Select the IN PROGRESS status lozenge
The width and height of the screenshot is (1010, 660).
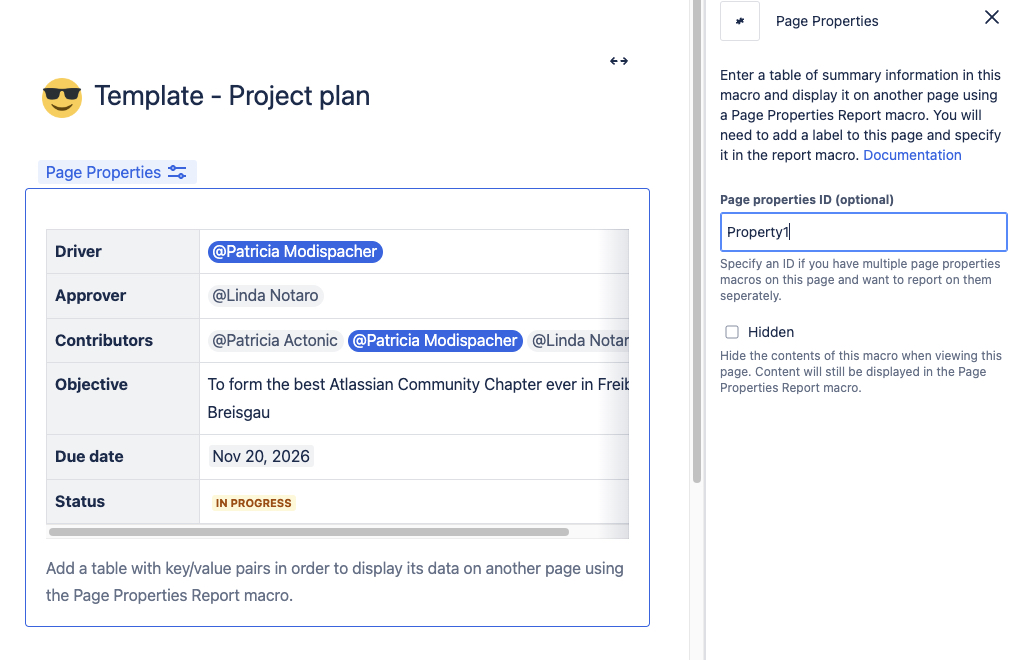(252, 502)
